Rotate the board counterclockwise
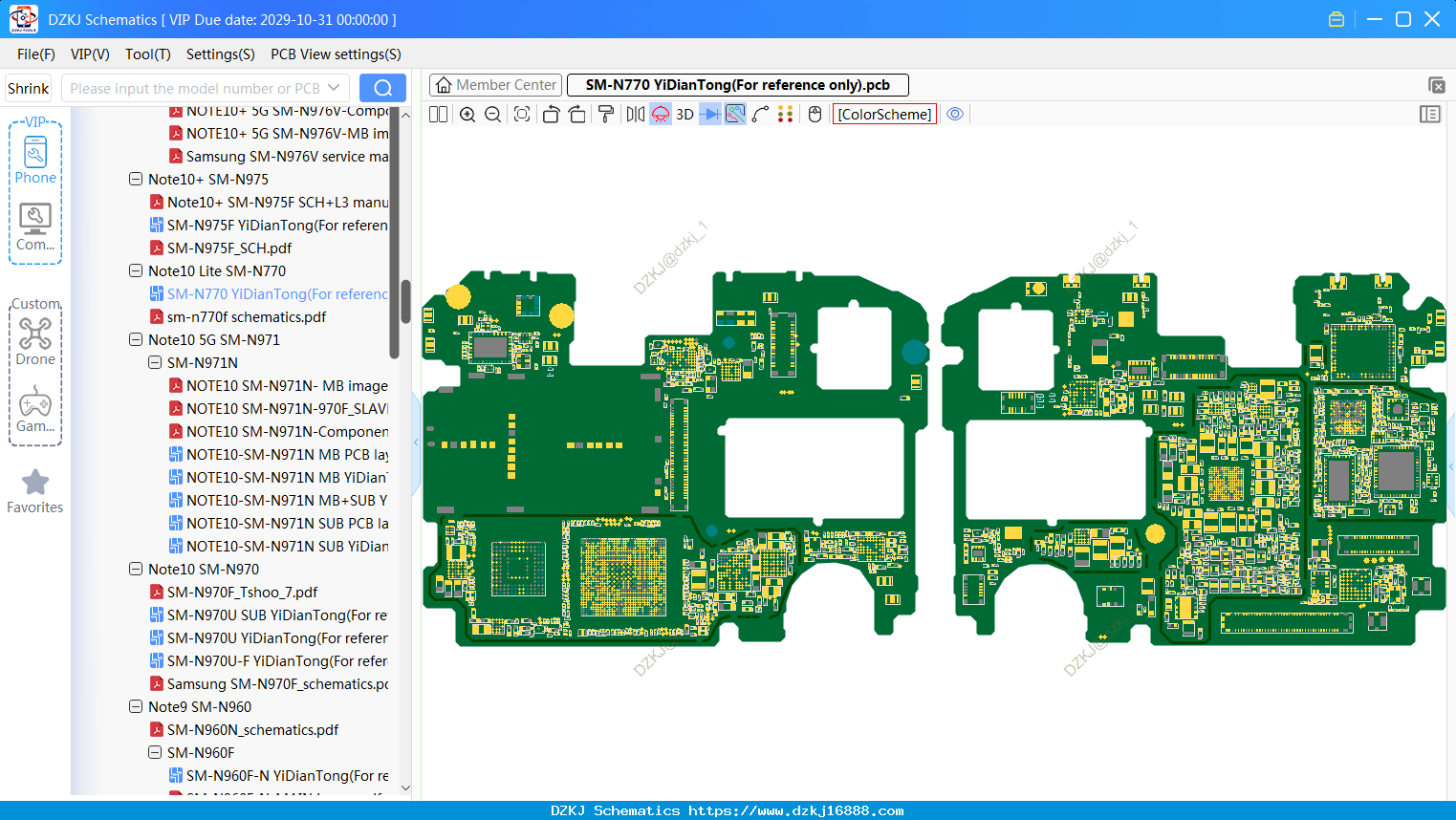This screenshot has height=820, width=1456. point(551,114)
